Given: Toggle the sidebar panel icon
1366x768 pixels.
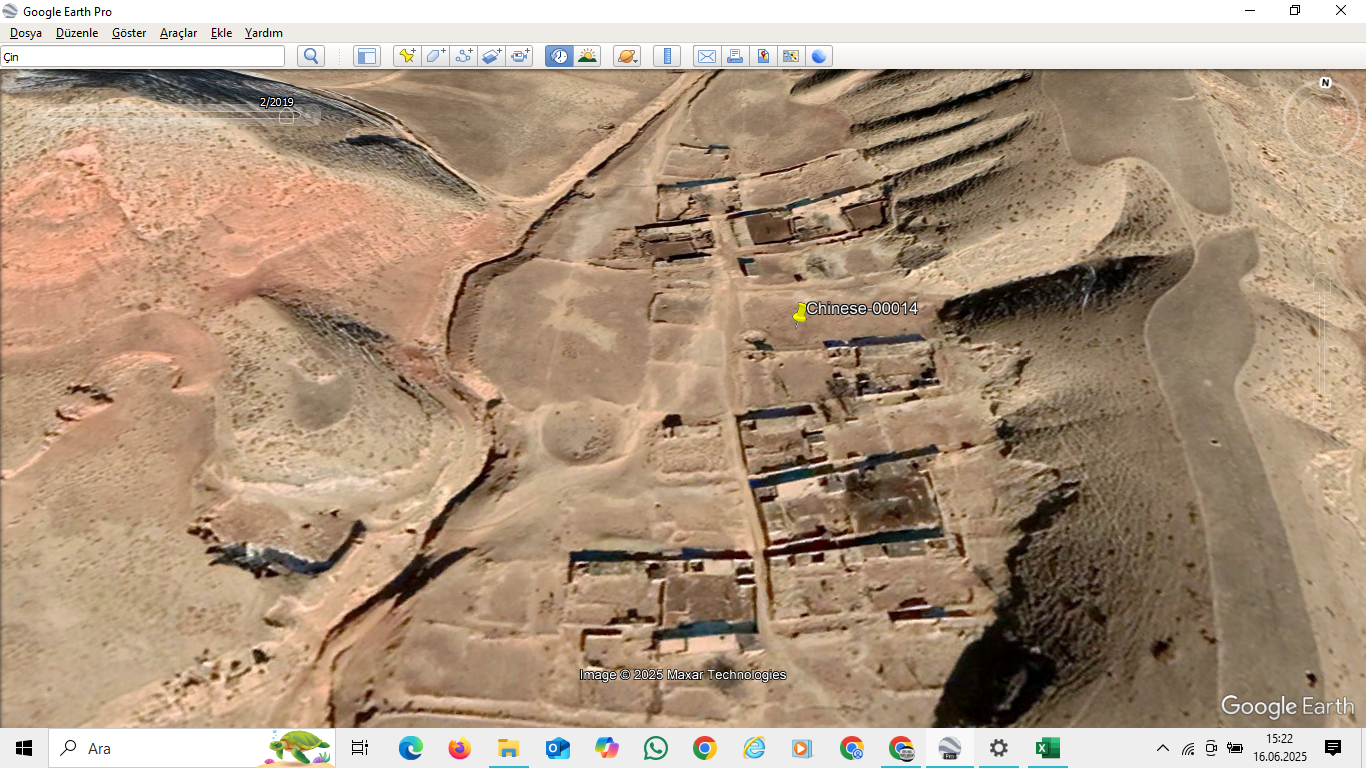Looking at the screenshot, I should (367, 56).
